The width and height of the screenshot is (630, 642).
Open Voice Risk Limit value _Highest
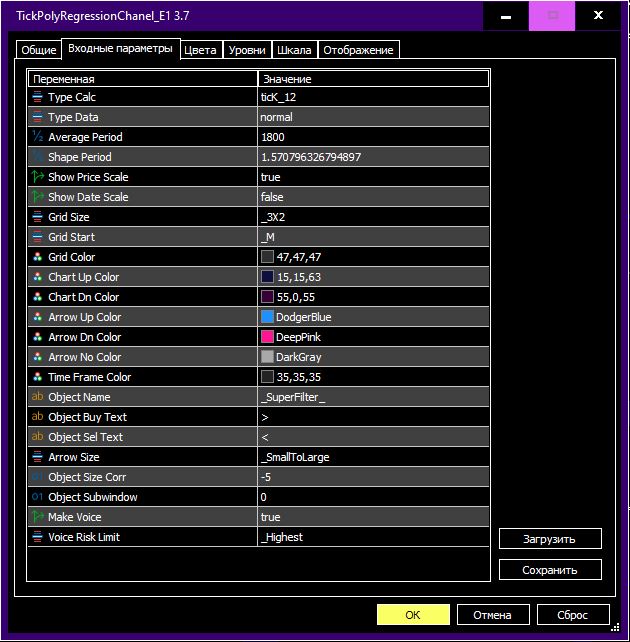click(373, 537)
